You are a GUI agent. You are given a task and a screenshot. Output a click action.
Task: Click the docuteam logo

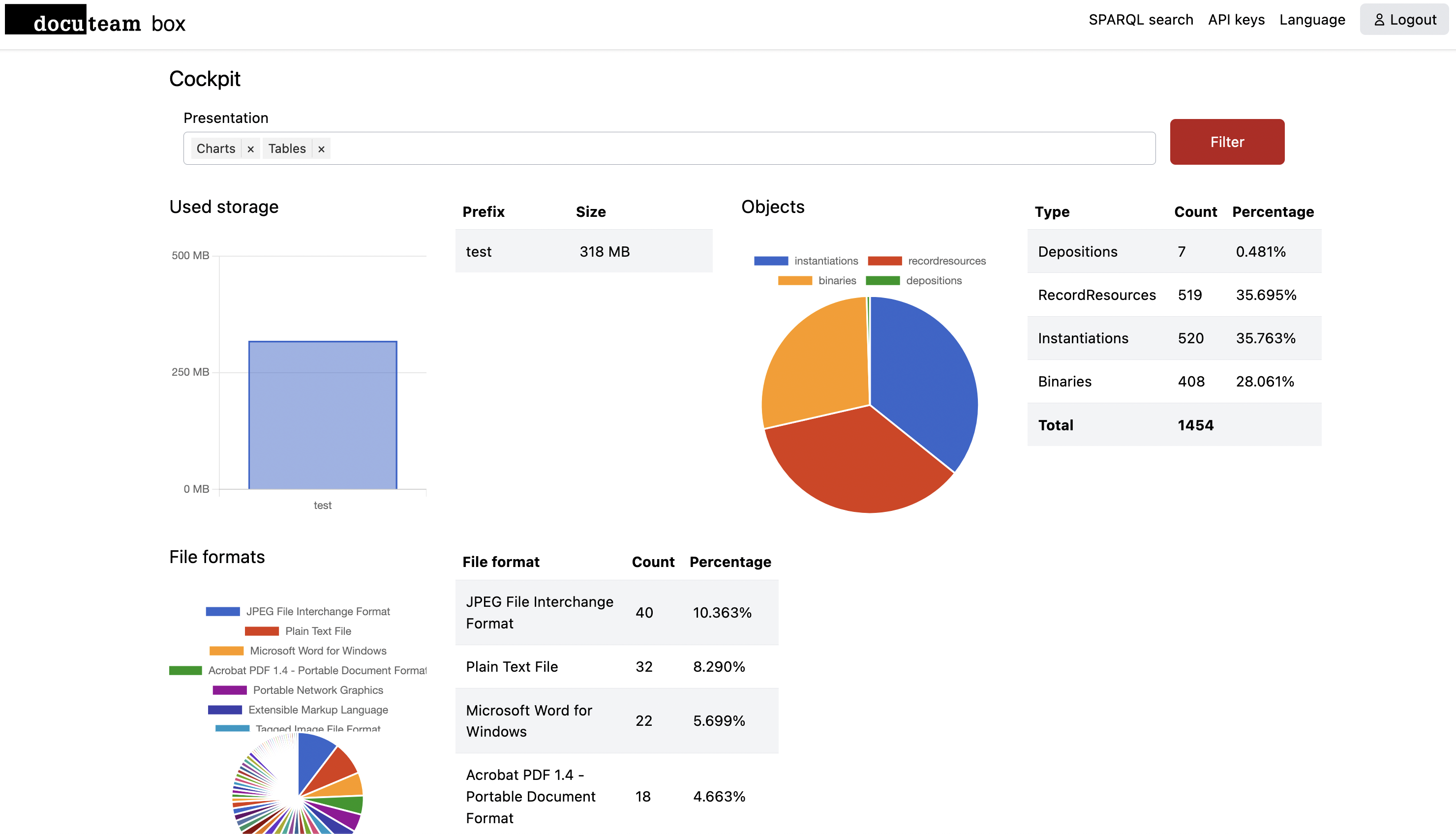73,20
